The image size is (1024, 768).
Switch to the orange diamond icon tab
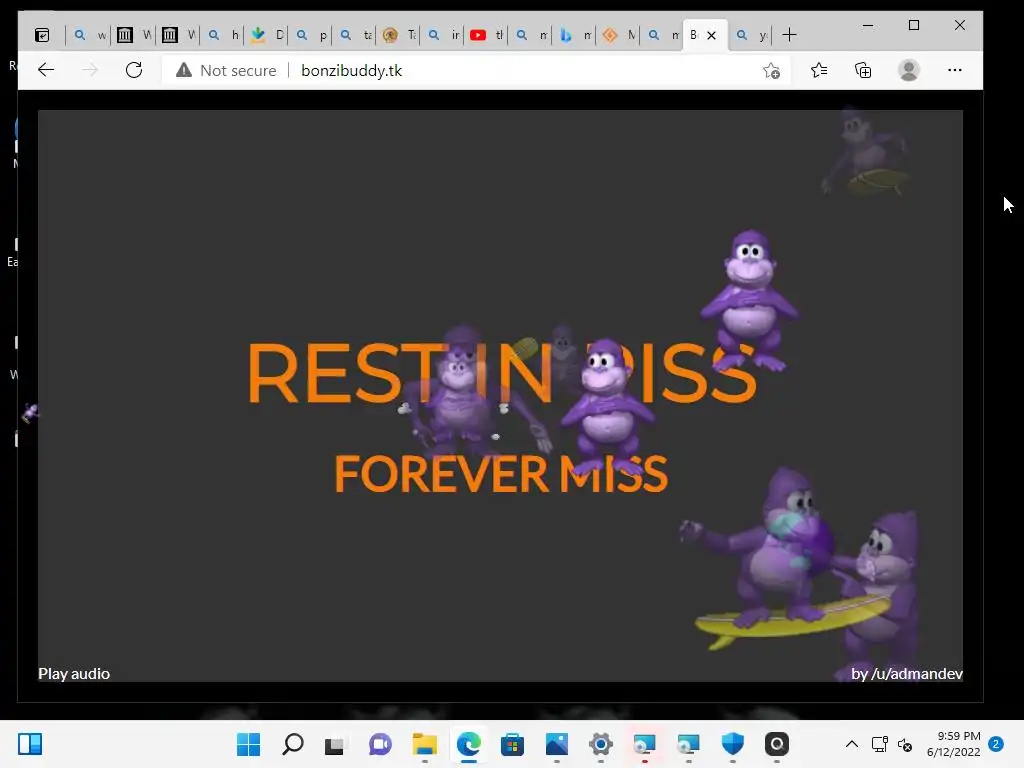pos(619,35)
